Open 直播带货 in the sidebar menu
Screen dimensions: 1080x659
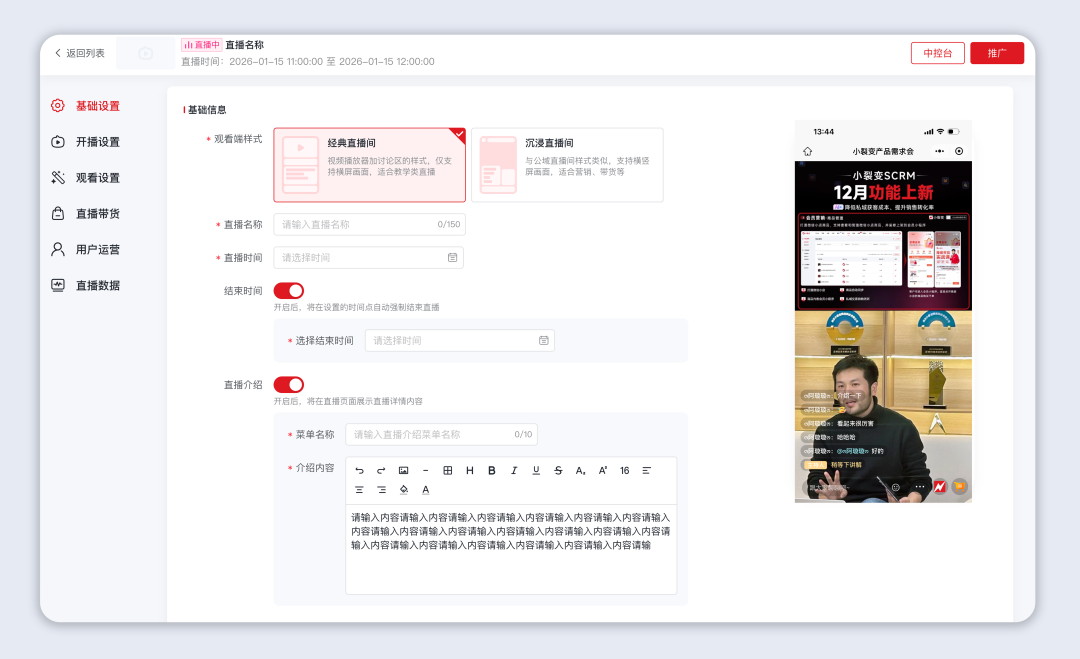click(97, 214)
